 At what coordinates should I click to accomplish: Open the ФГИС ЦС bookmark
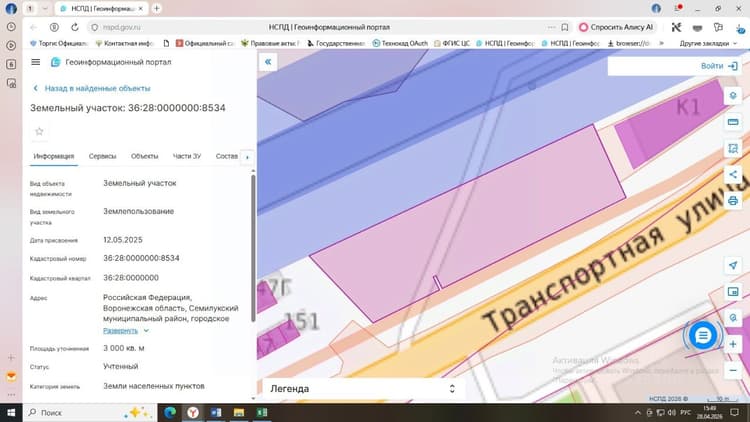pos(452,43)
